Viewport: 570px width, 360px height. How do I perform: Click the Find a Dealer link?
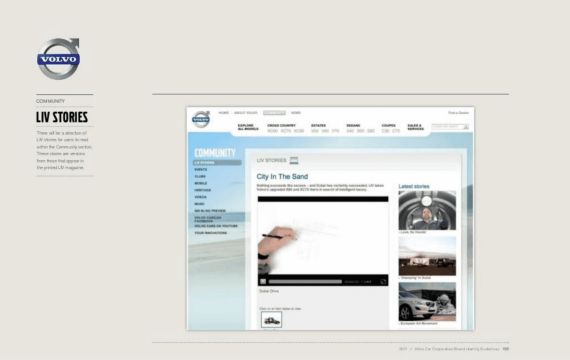[458, 113]
